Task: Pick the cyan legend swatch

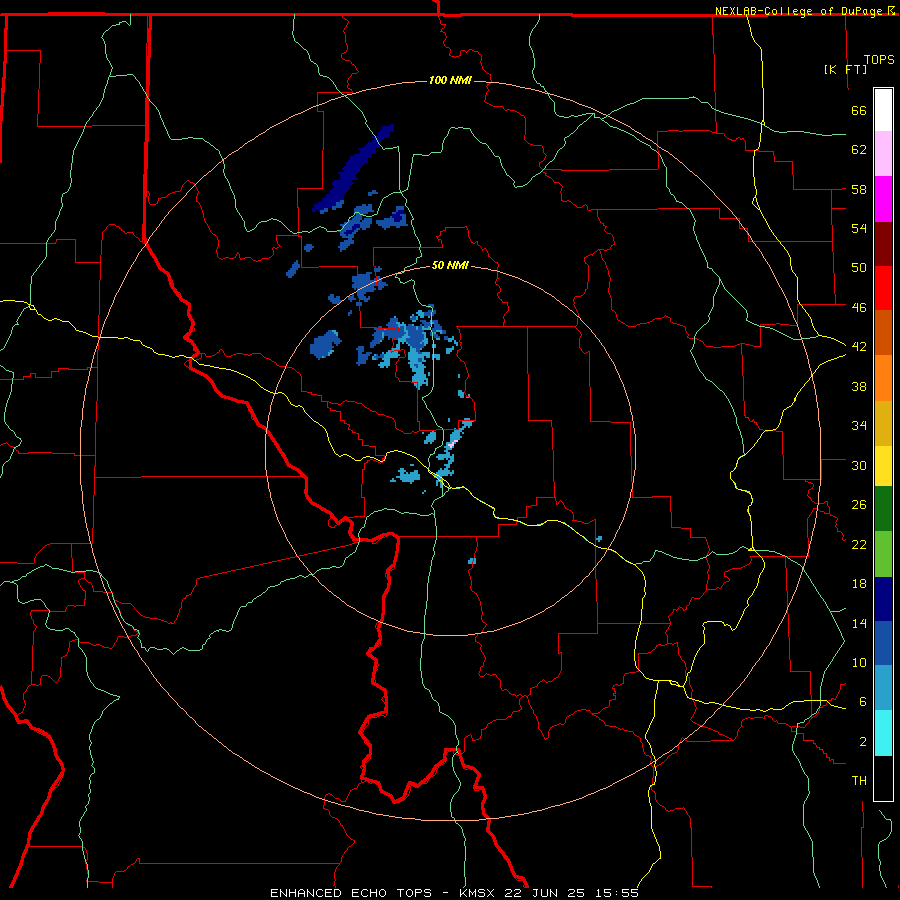Action: 883,733
